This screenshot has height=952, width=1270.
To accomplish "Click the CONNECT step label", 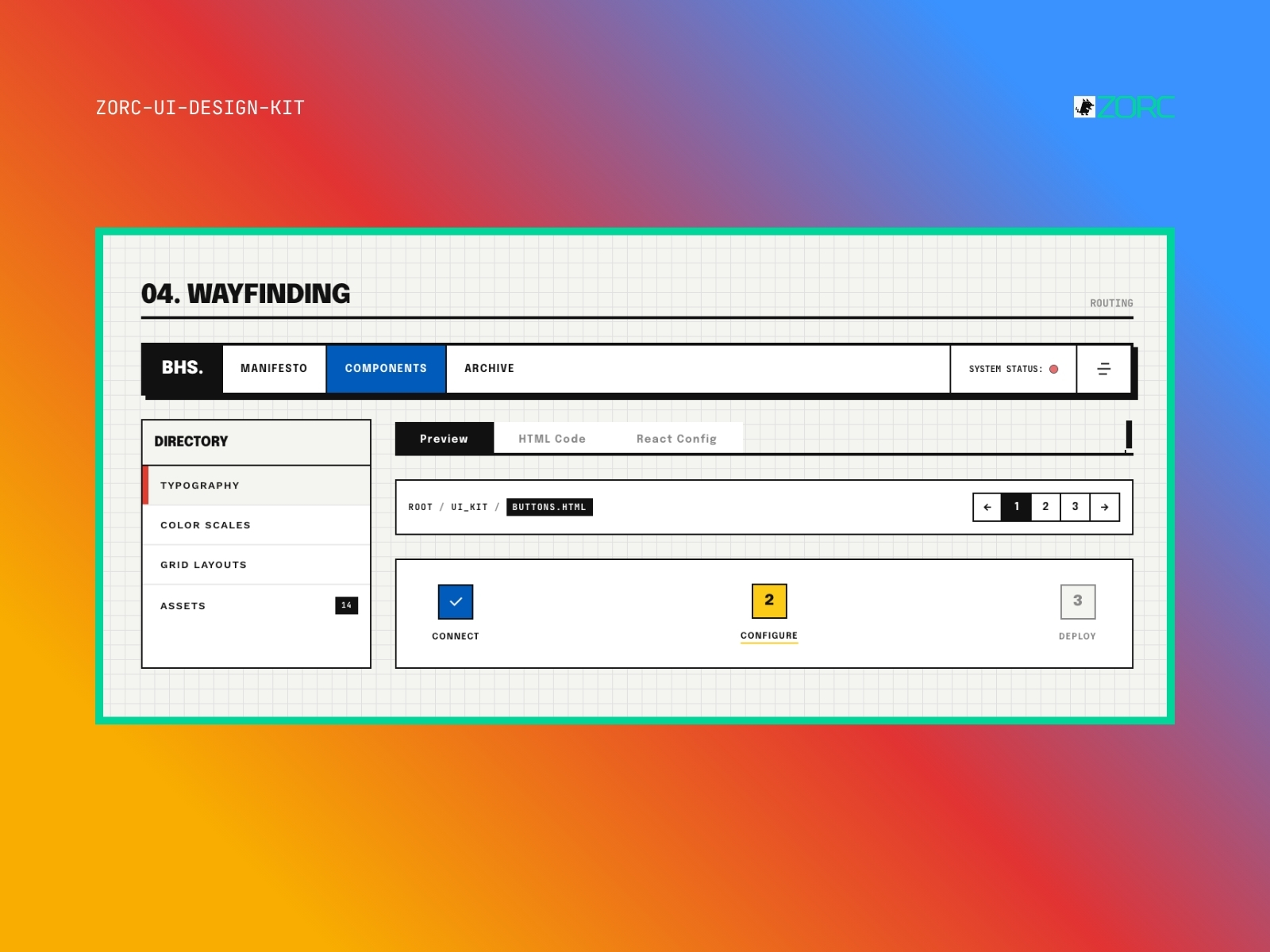I will [456, 636].
